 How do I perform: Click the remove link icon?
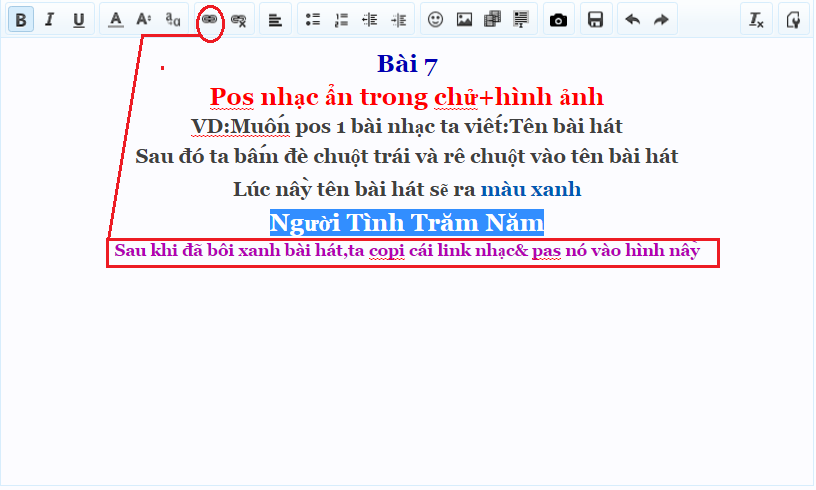pyautogui.click(x=238, y=20)
